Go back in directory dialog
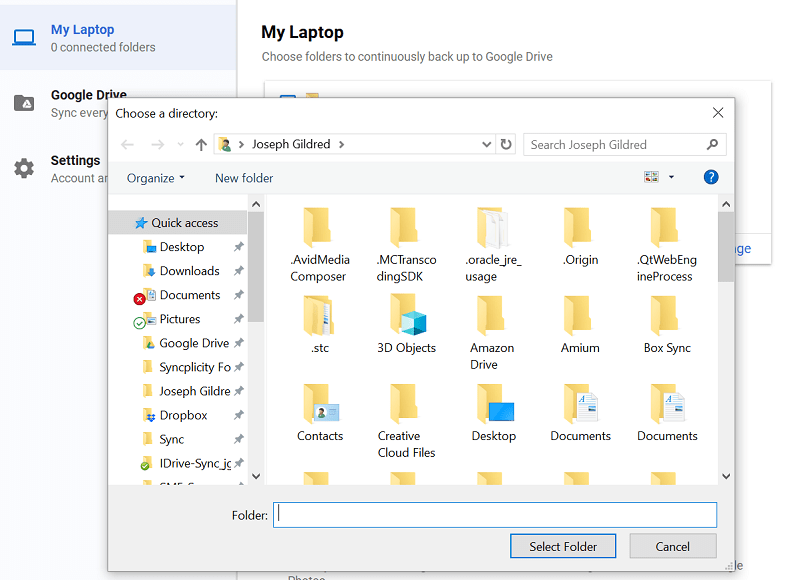798x580 pixels. (x=127, y=144)
